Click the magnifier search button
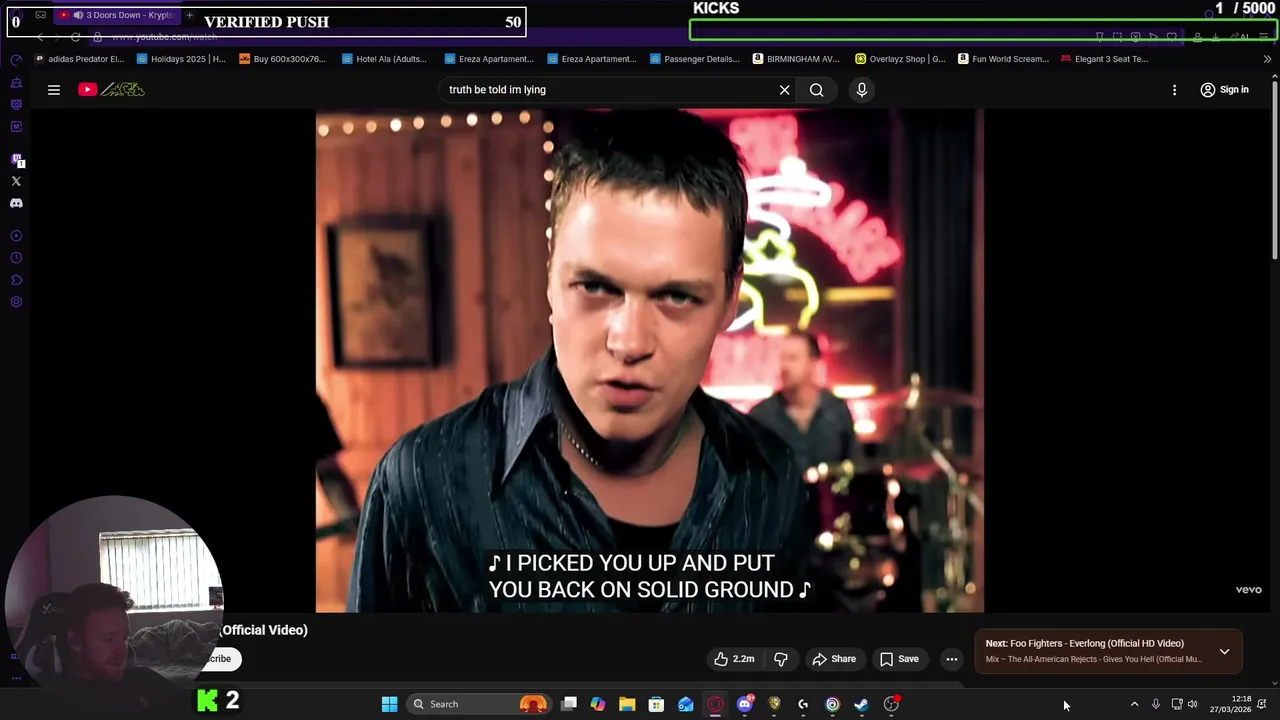This screenshot has width=1280, height=720. tap(817, 90)
